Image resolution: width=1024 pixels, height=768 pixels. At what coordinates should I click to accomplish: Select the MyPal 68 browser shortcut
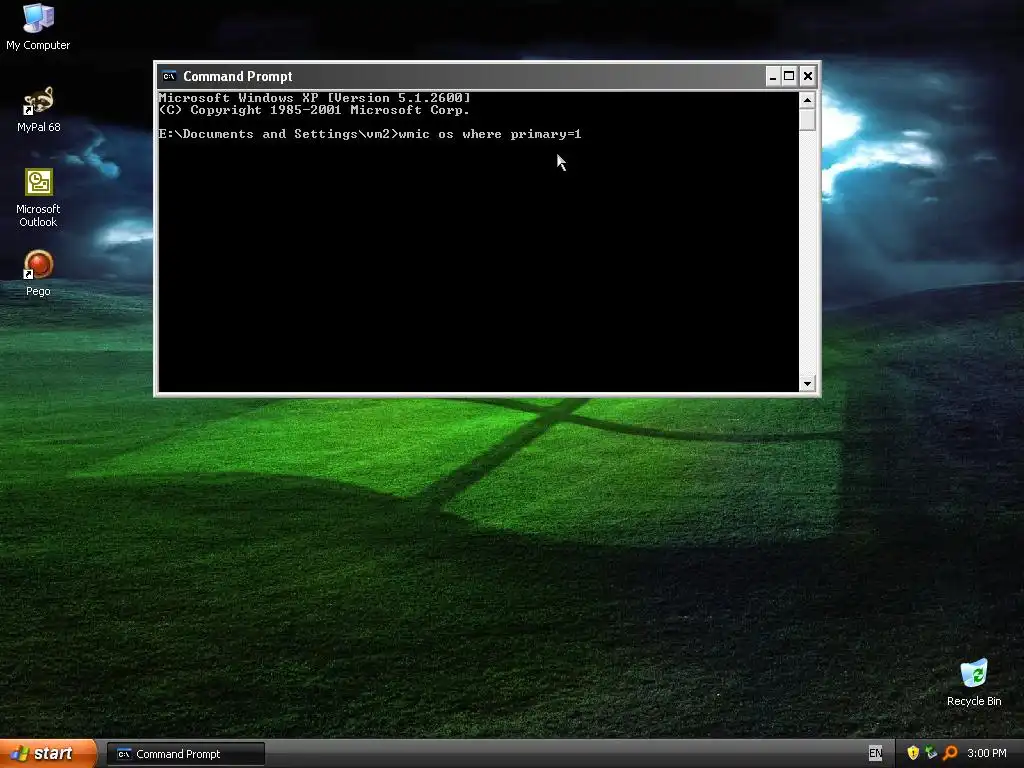point(38,110)
